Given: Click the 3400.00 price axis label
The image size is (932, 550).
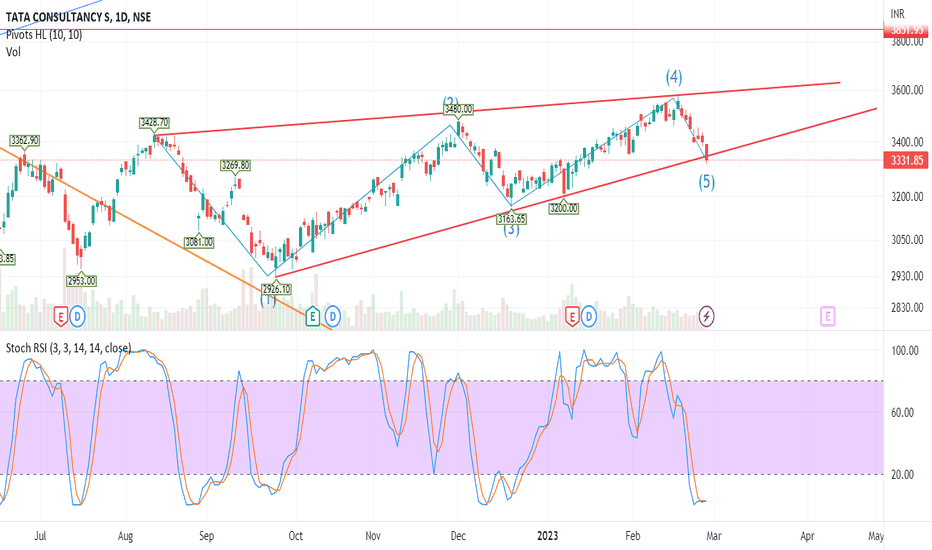Looking at the screenshot, I should (908, 142).
